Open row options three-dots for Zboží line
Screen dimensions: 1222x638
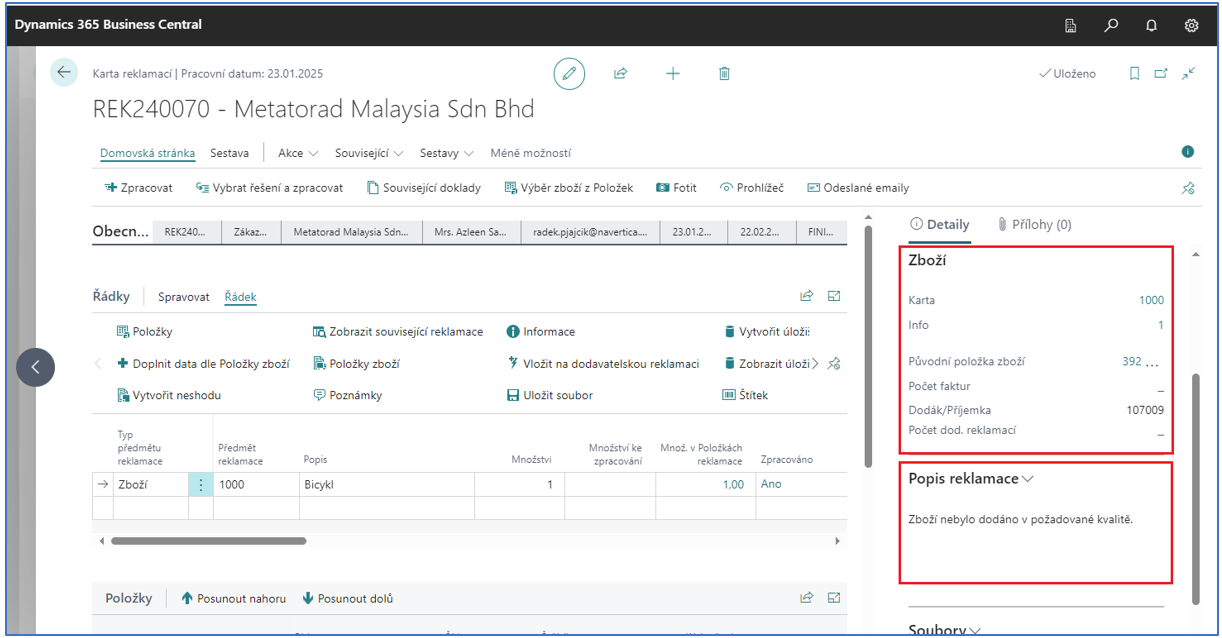tap(200, 484)
